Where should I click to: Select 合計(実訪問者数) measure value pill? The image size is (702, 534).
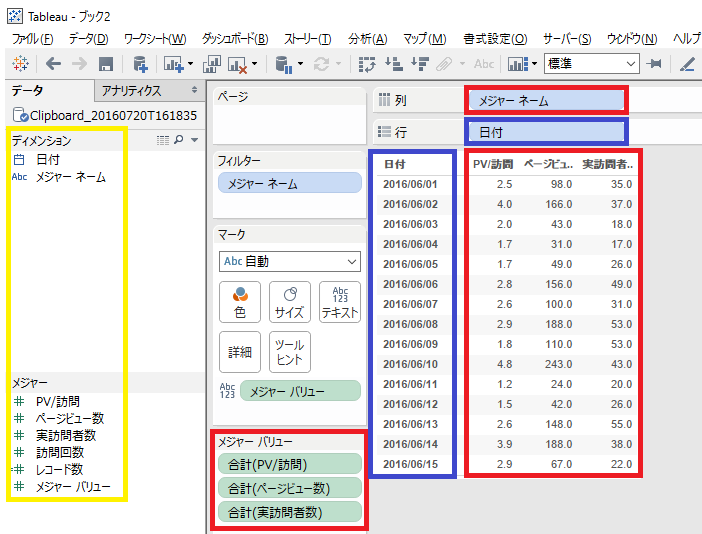coord(290,512)
